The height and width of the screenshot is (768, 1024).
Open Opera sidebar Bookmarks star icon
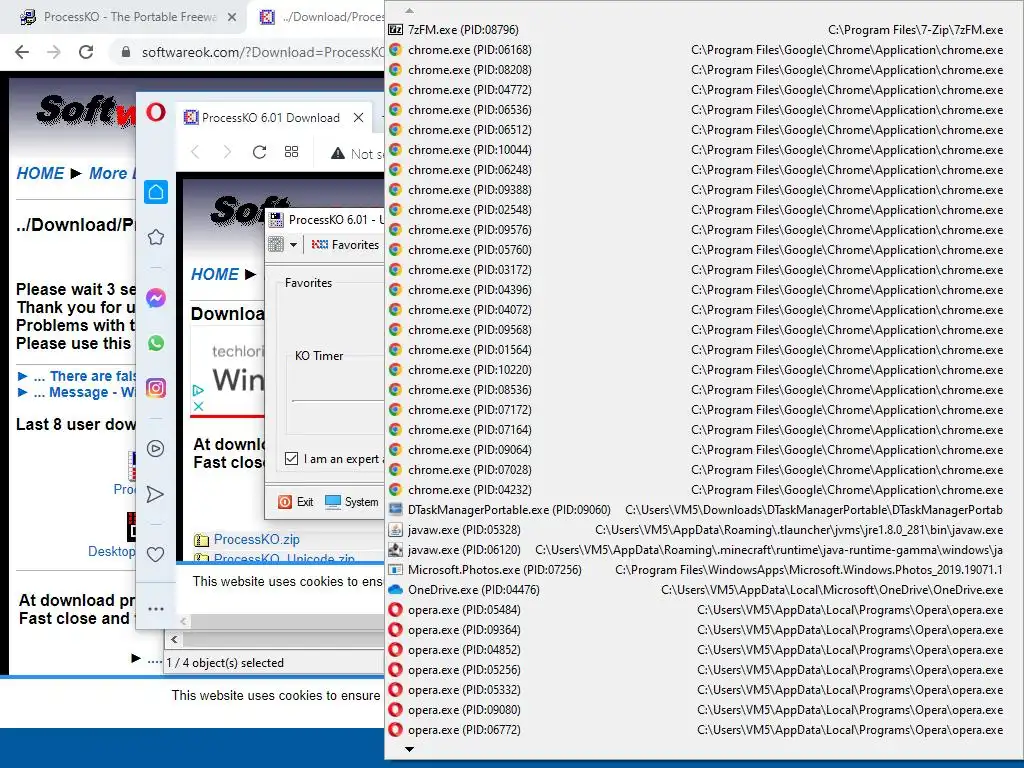(155, 237)
